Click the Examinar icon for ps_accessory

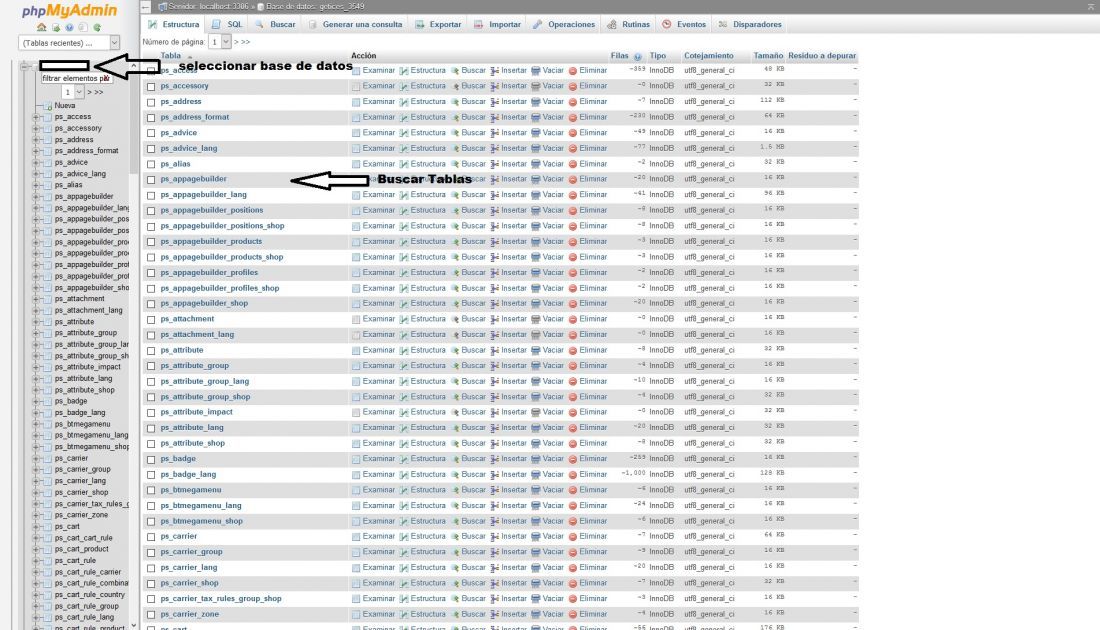[x=356, y=86]
